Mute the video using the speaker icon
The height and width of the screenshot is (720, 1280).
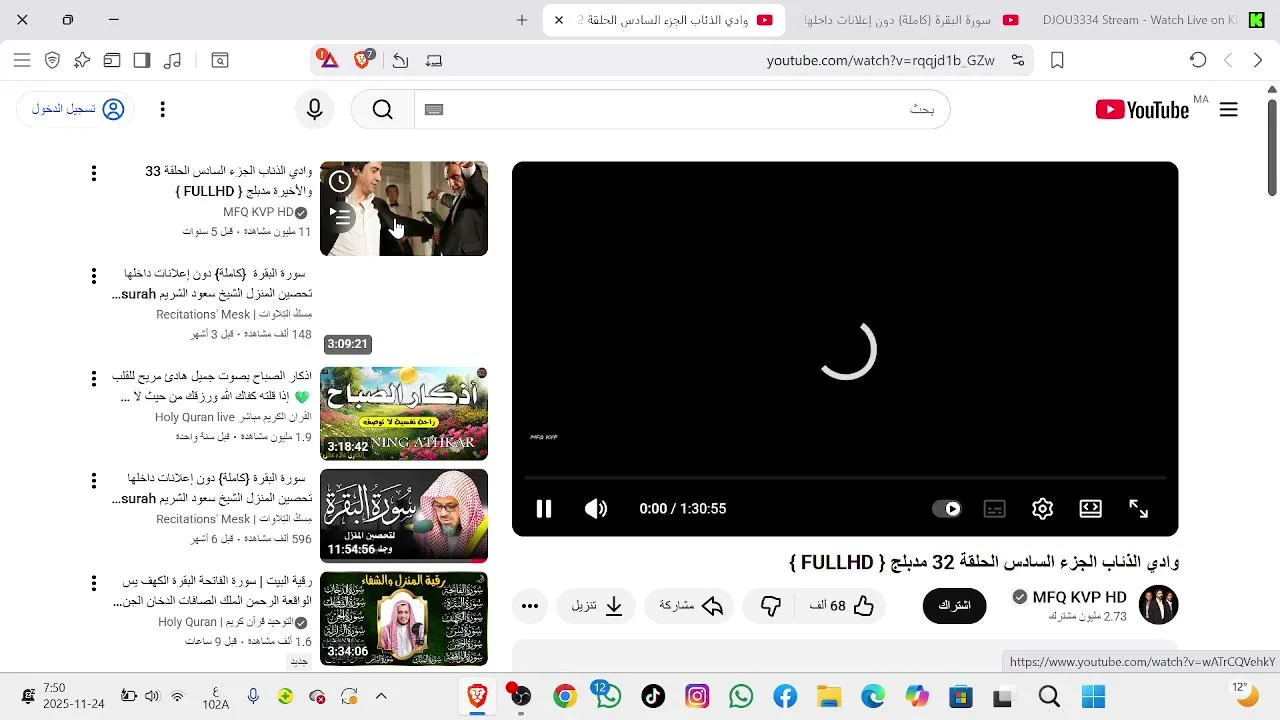tap(596, 509)
